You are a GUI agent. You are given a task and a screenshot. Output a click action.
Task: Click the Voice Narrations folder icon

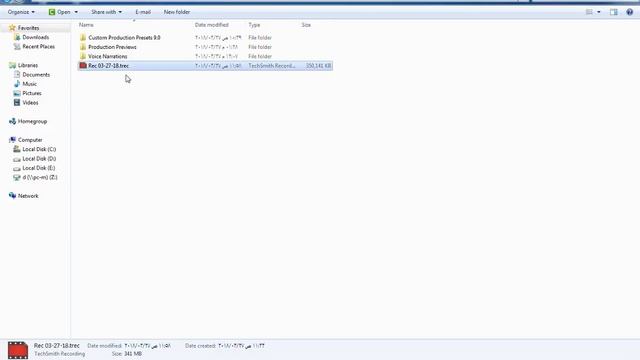(83, 56)
